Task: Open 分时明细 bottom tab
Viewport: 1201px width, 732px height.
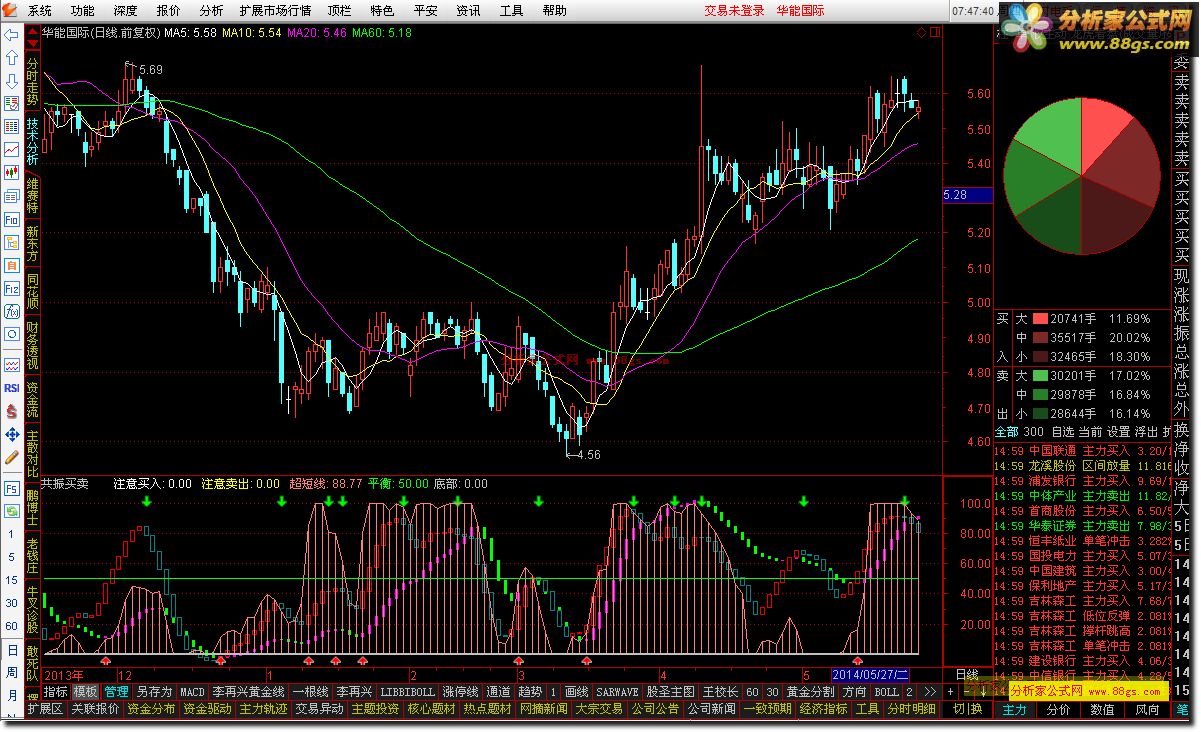Action: pyautogui.click(x=911, y=709)
